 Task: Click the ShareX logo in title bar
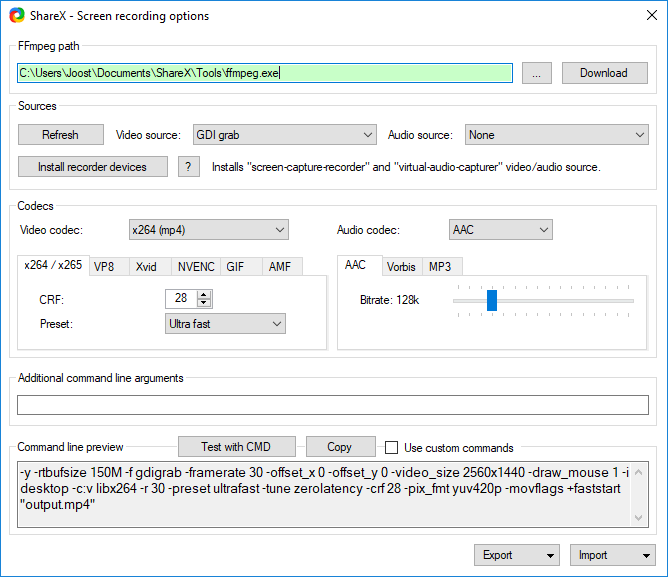(x=16, y=16)
